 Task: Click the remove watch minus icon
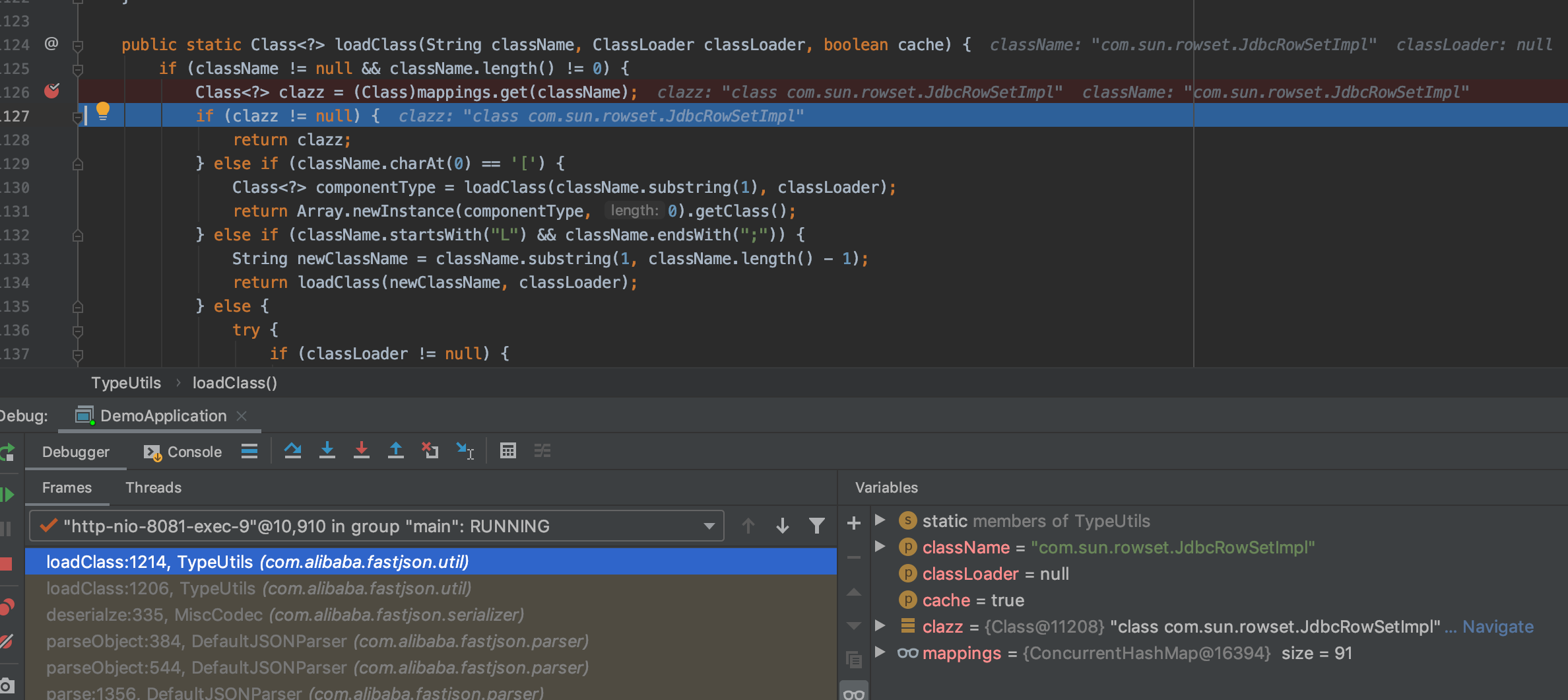pos(853,558)
